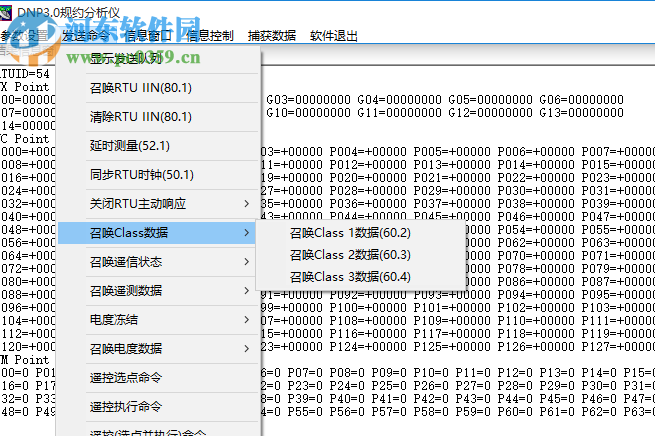Screen dimensions: 655x436
Task: Open the 发送命令 menu
Action: [86, 36]
